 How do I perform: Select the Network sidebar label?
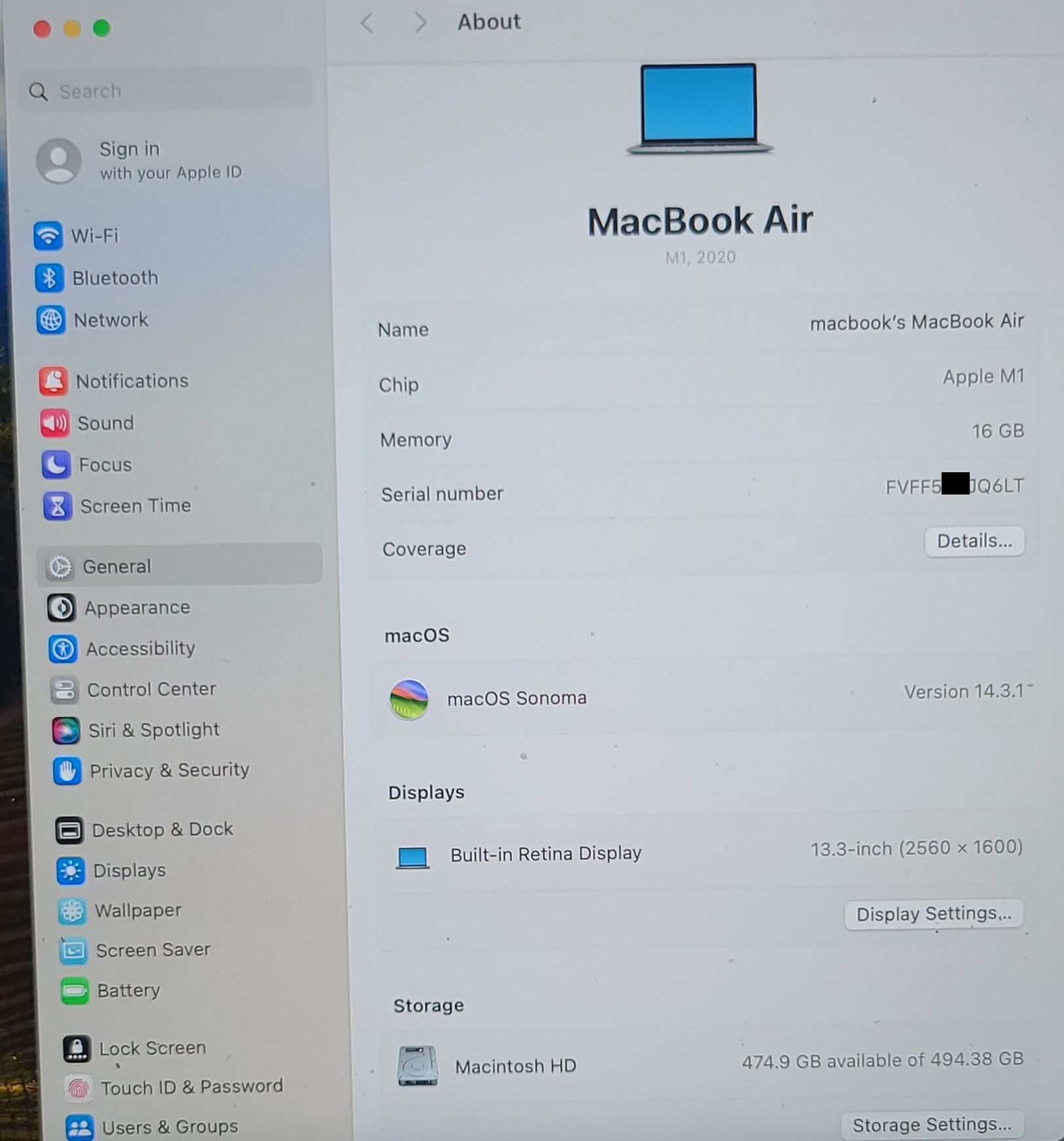(x=111, y=320)
